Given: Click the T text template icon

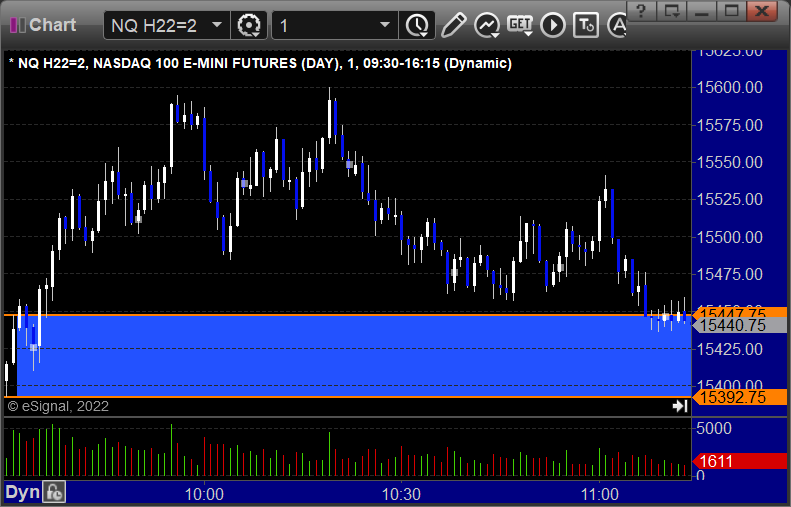Looking at the screenshot, I should (x=586, y=25).
